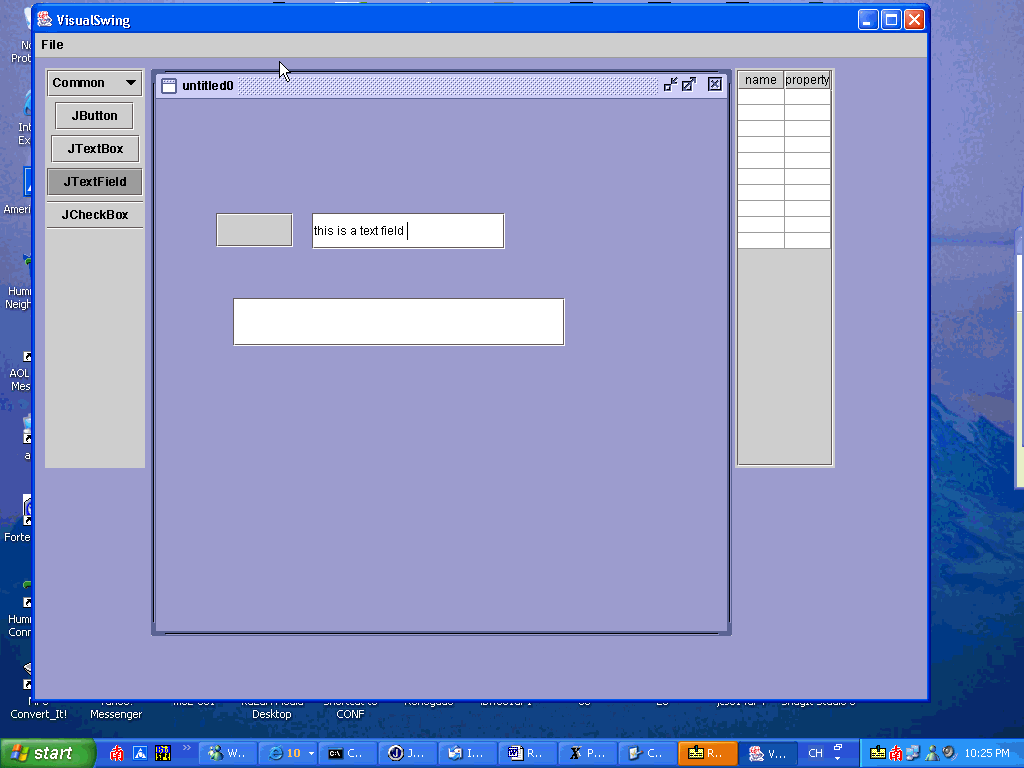Iconify the untitled0 internal frame
This screenshot has height=768, width=1024.
670,85
